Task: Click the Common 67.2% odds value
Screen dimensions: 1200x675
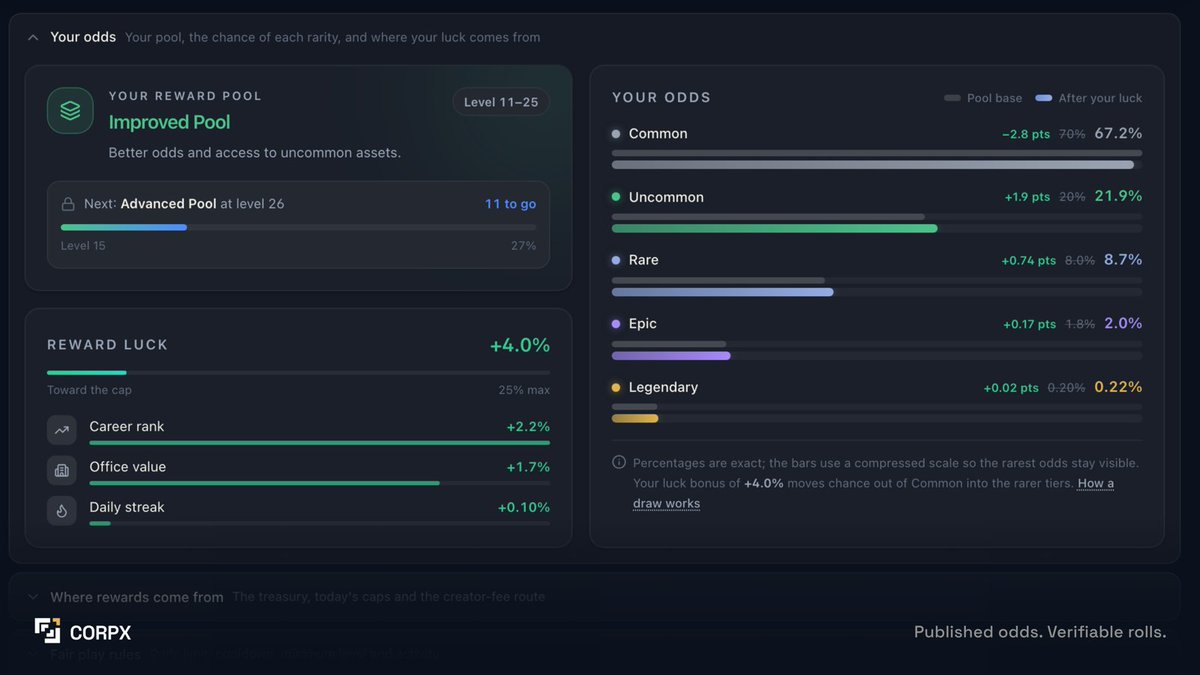Action: 1118,133
